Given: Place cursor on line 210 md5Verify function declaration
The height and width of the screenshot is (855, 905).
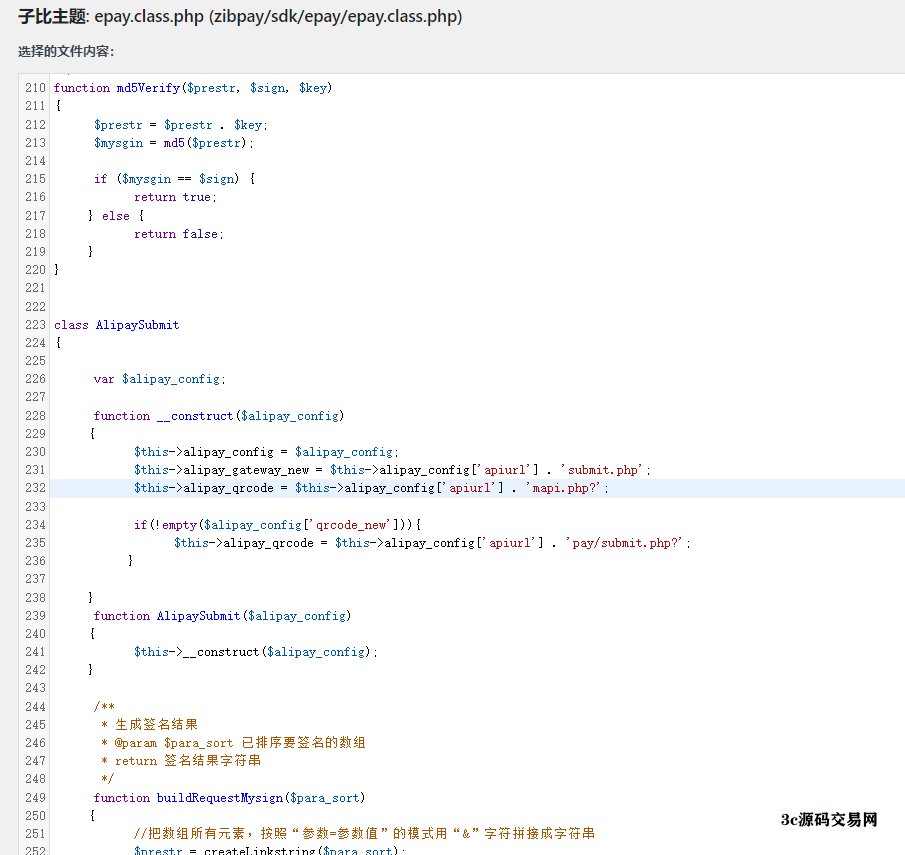Looking at the screenshot, I should [193, 88].
